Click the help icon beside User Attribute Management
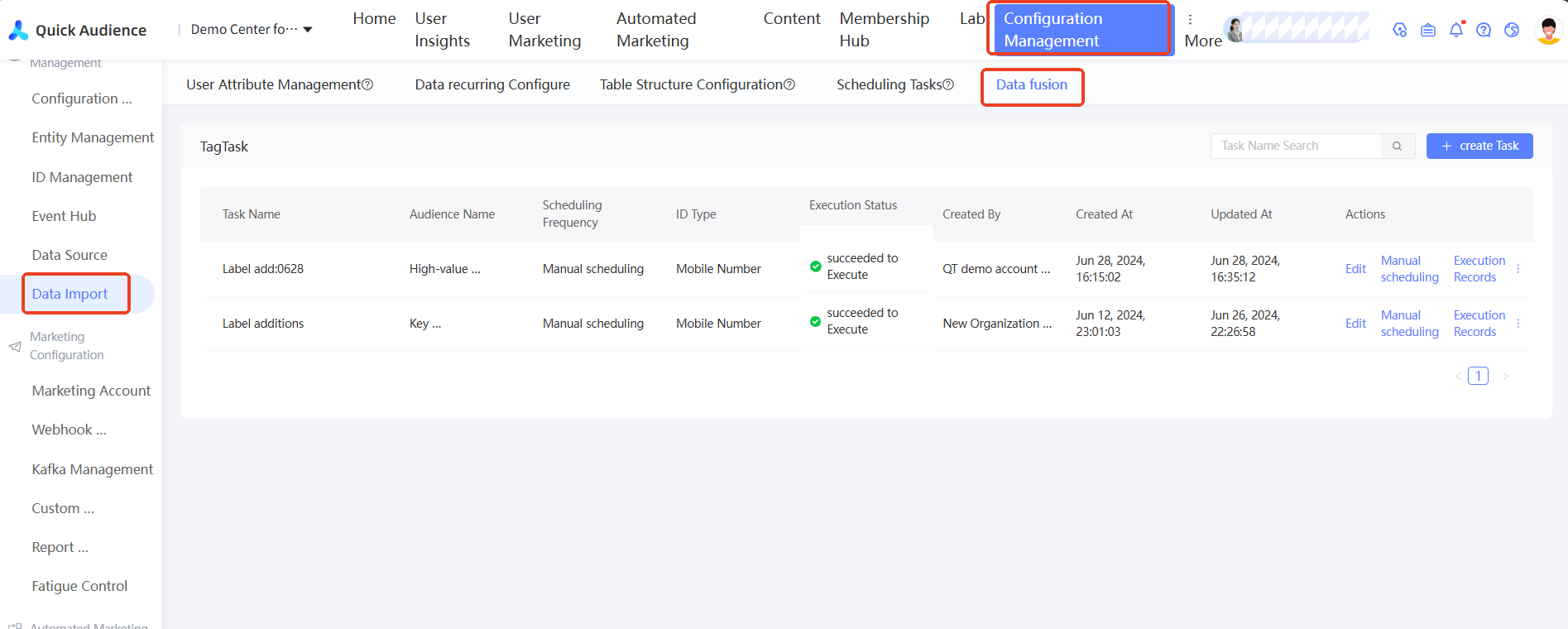This screenshot has height=629, width=1568. pyautogui.click(x=368, y=84)
